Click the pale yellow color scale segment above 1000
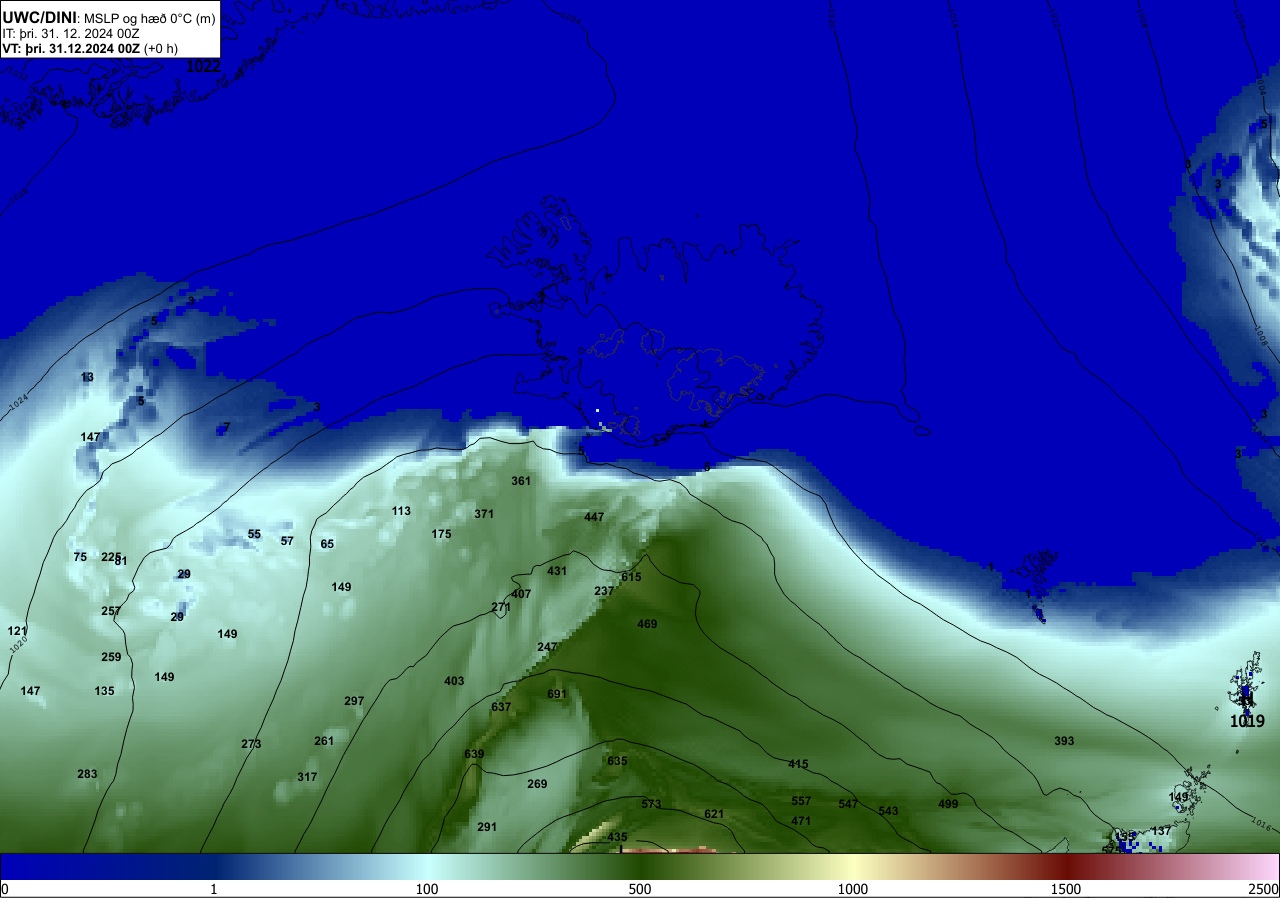 point(853,866)
